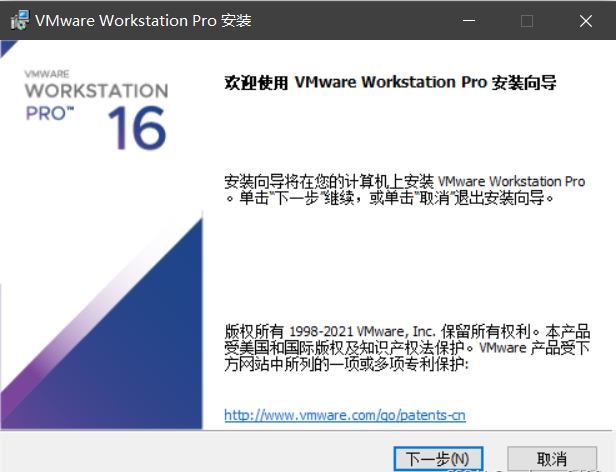This screenshot has width=616, height=472.
Task: Click the VMware installer icon in title bar
Action: [x=20, y=20]
